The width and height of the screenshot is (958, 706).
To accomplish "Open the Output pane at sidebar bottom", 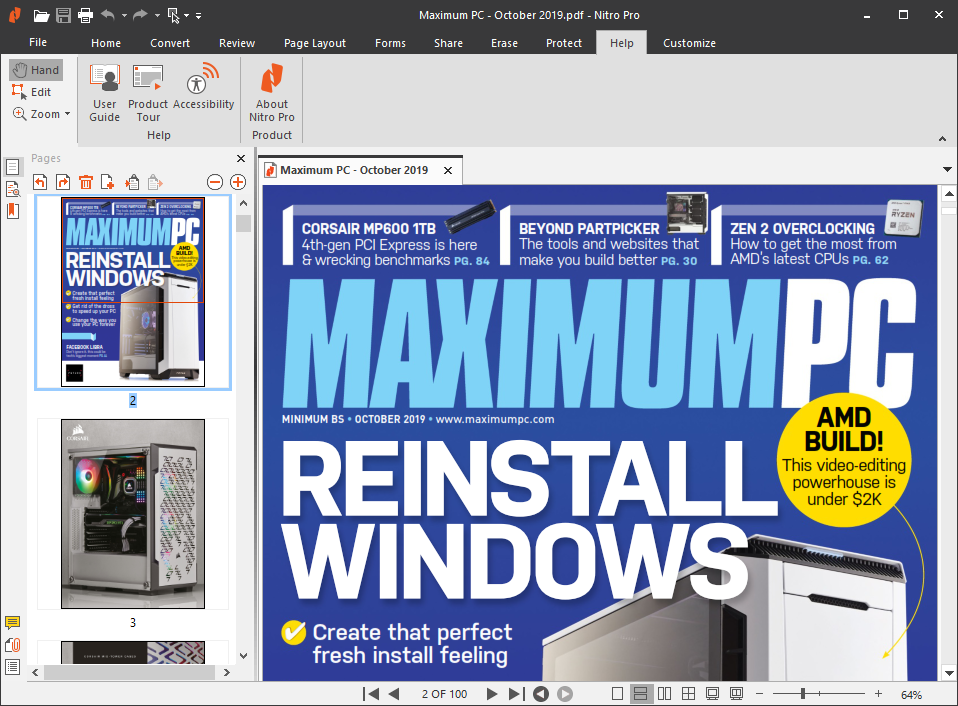I will coord(12,667).
